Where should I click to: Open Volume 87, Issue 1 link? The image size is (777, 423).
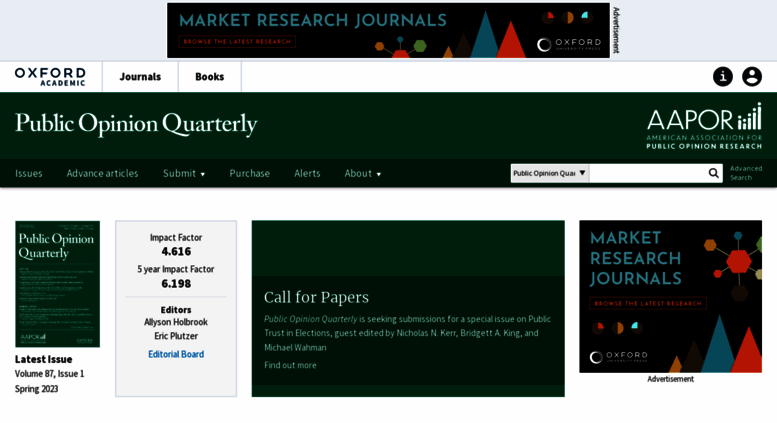[50, 374]
